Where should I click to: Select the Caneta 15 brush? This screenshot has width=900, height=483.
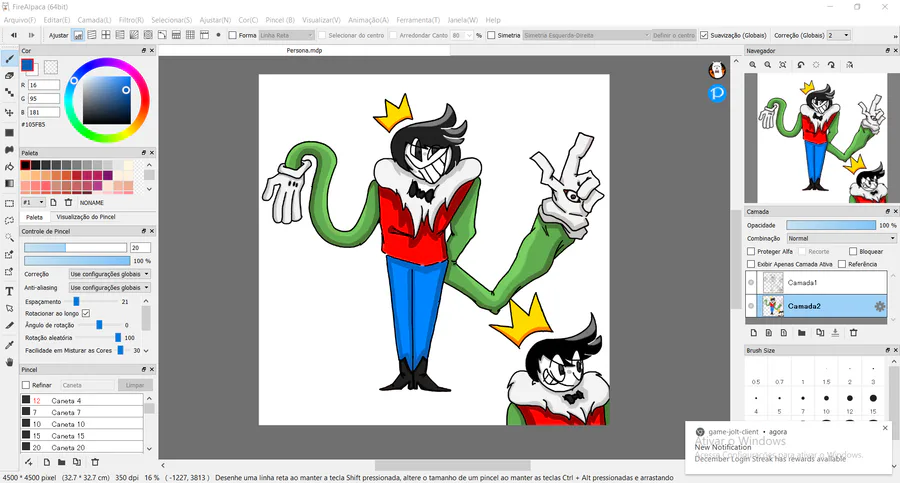pyautogui.click(x=82, y=435)
